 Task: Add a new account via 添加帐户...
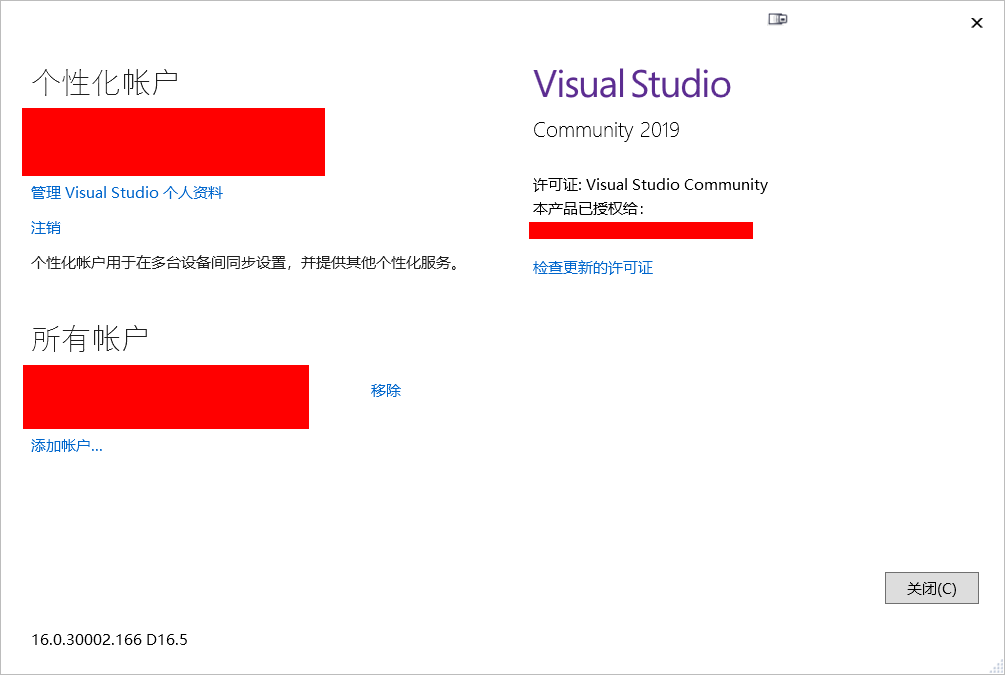click(x=65, y=445)
